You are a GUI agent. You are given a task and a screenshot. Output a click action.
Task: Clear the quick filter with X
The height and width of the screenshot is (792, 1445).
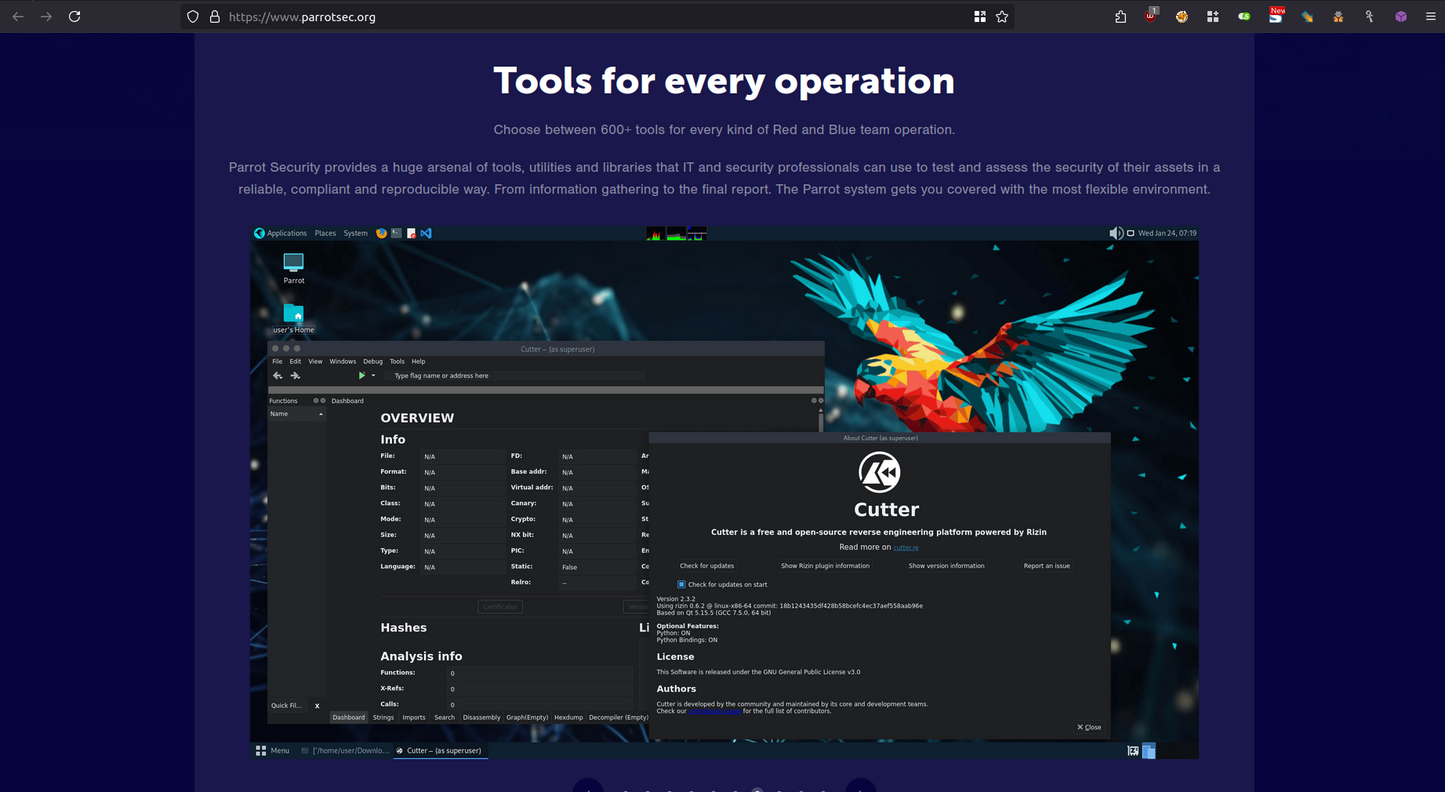coord(317,706)
